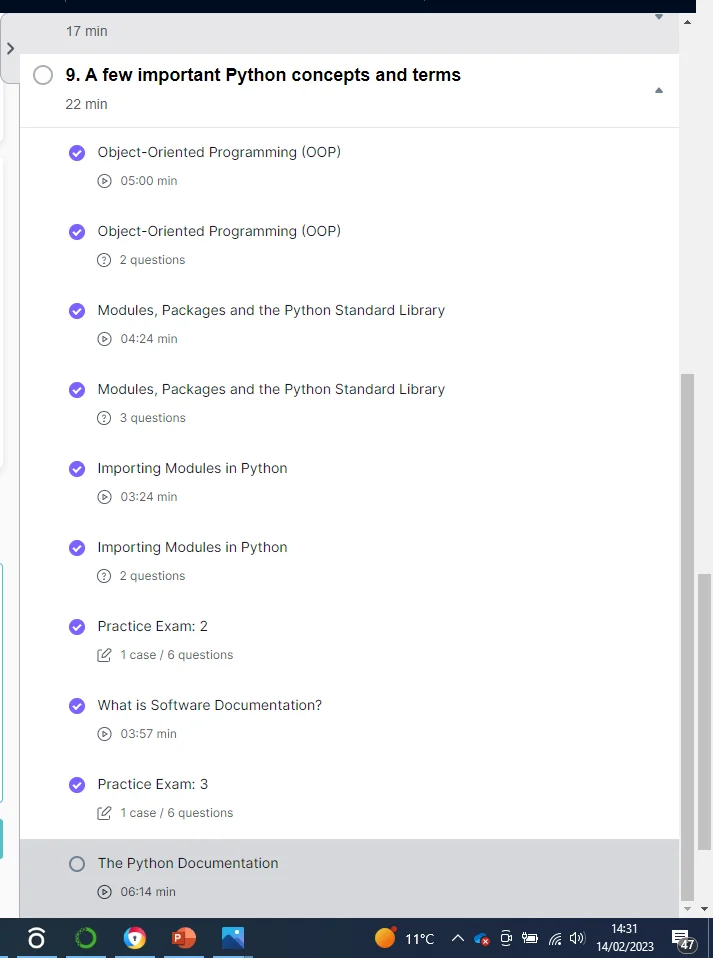Uncheck the 'What is Software Documentation?' checkmark

tap(77, 706)
